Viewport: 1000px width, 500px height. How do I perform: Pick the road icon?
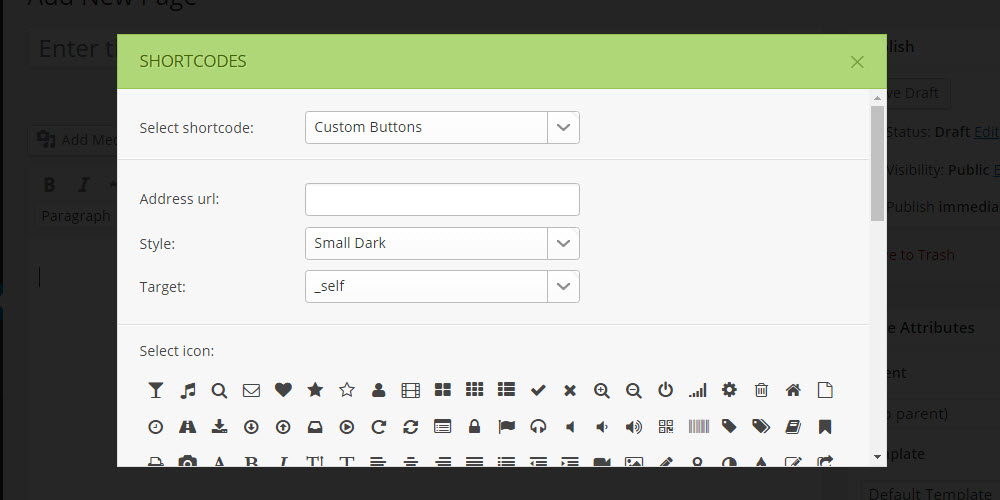click(x=188, y=427)
